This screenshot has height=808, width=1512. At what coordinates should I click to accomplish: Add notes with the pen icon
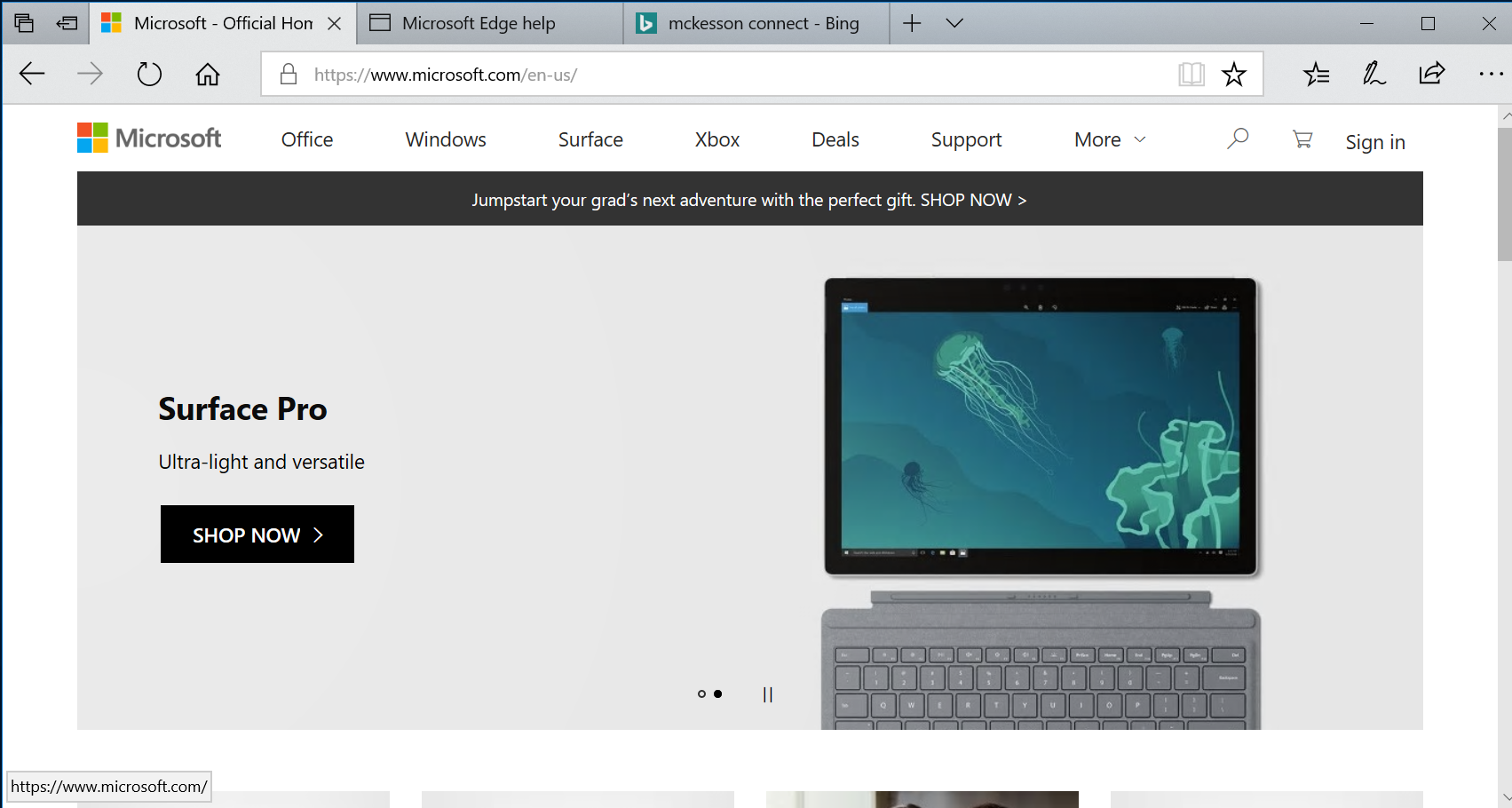[x=1374, y=74]
